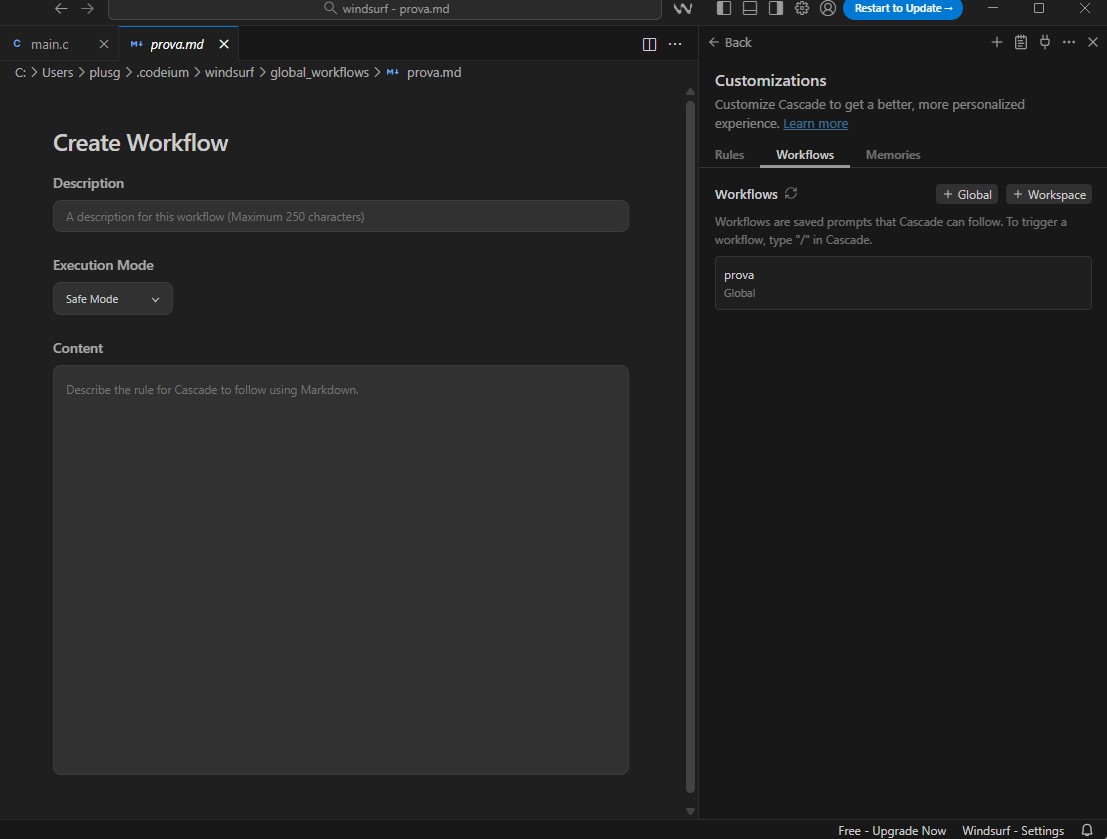Show notifications via the bell icon
1107x839 pixels.
coord(1087,830)
